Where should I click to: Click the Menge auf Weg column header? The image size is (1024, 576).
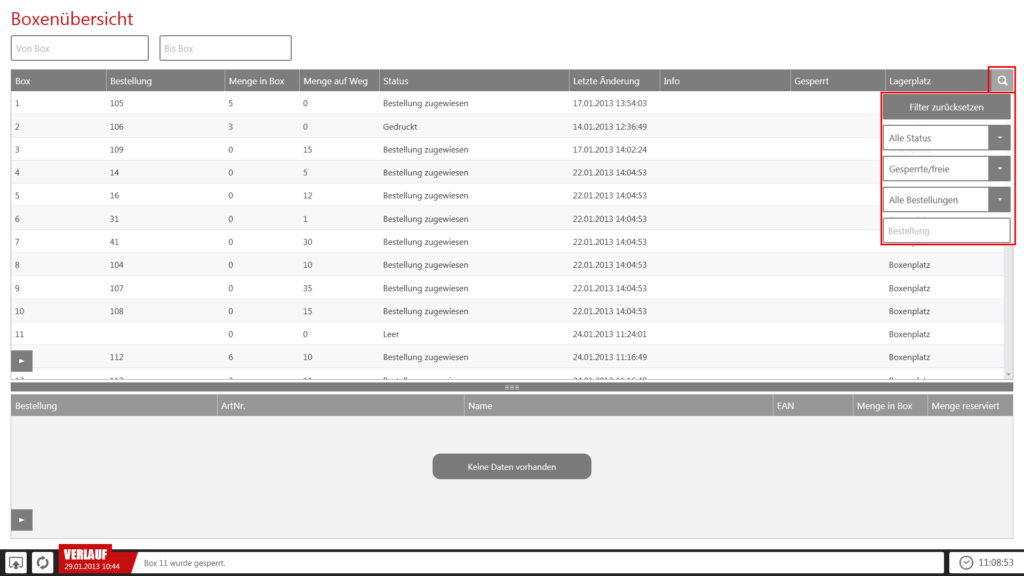[x=337, y=81]
